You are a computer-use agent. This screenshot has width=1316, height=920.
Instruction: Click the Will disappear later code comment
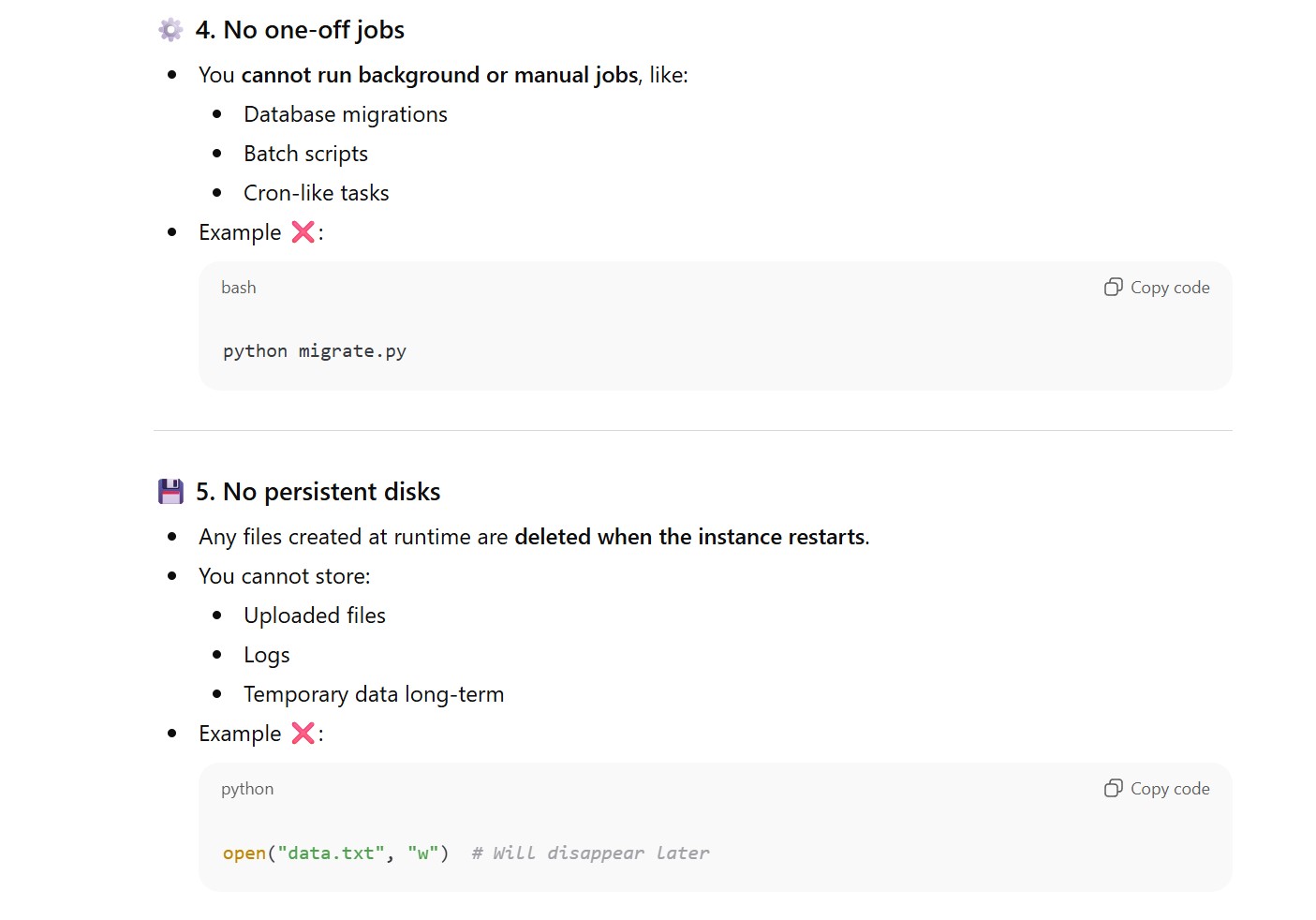(x=590, y=853)
